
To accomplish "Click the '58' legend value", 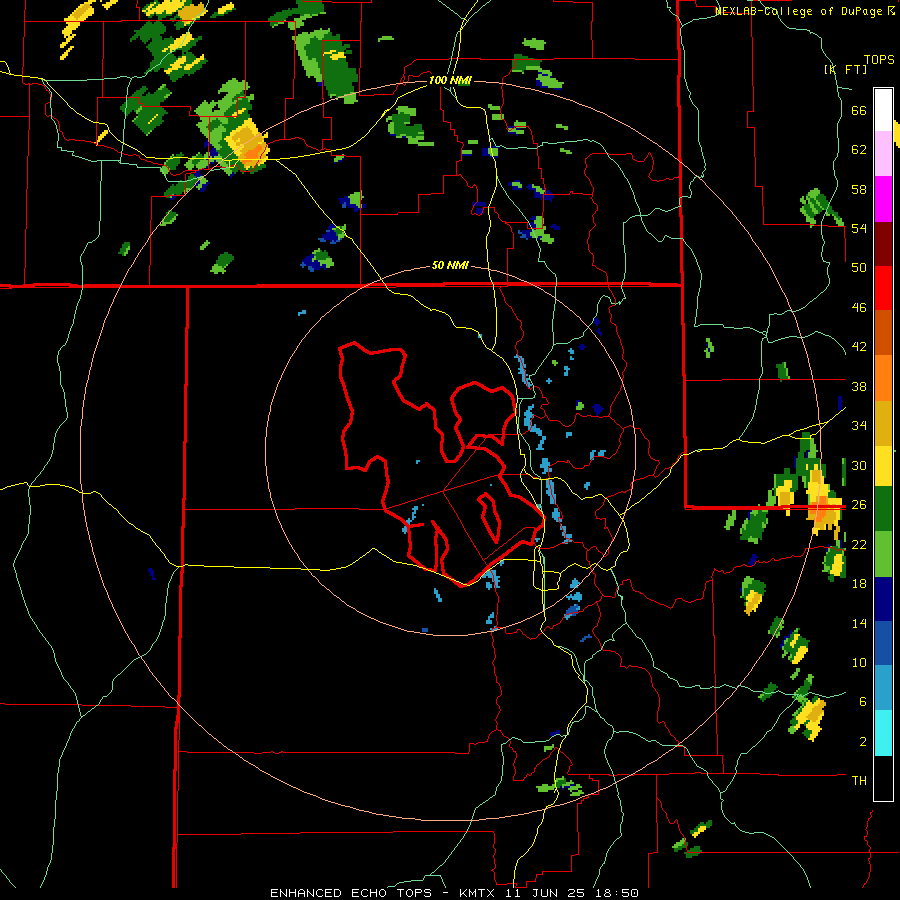I will pyautogui.click(x=859, y=189).
